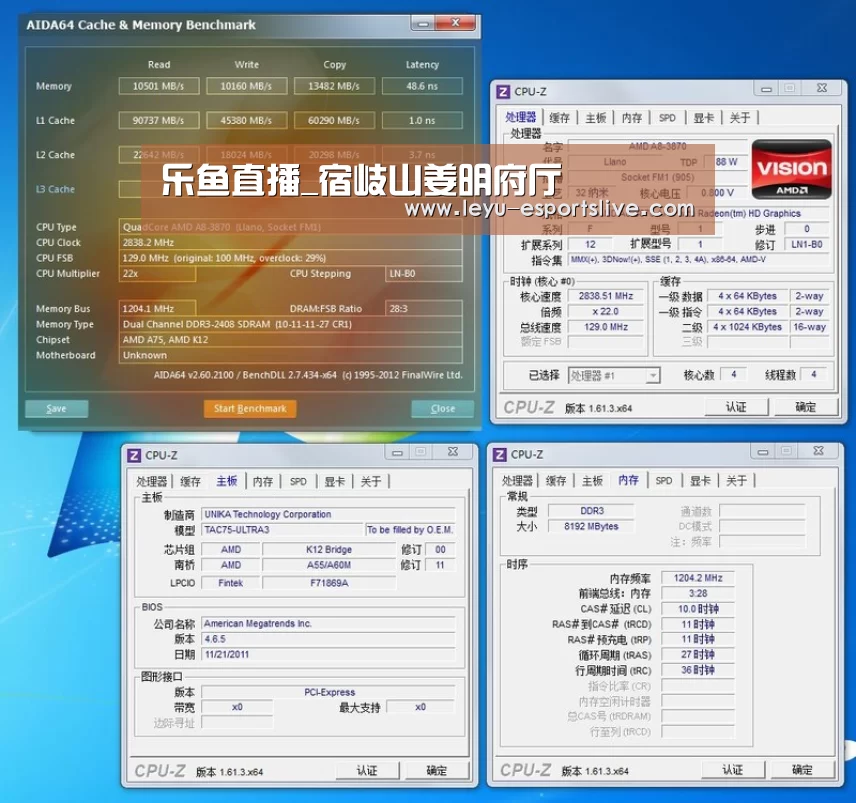Click the memory size value 8192 MBytes
Viewport: 856px width, 803px height.
point(591,526)
